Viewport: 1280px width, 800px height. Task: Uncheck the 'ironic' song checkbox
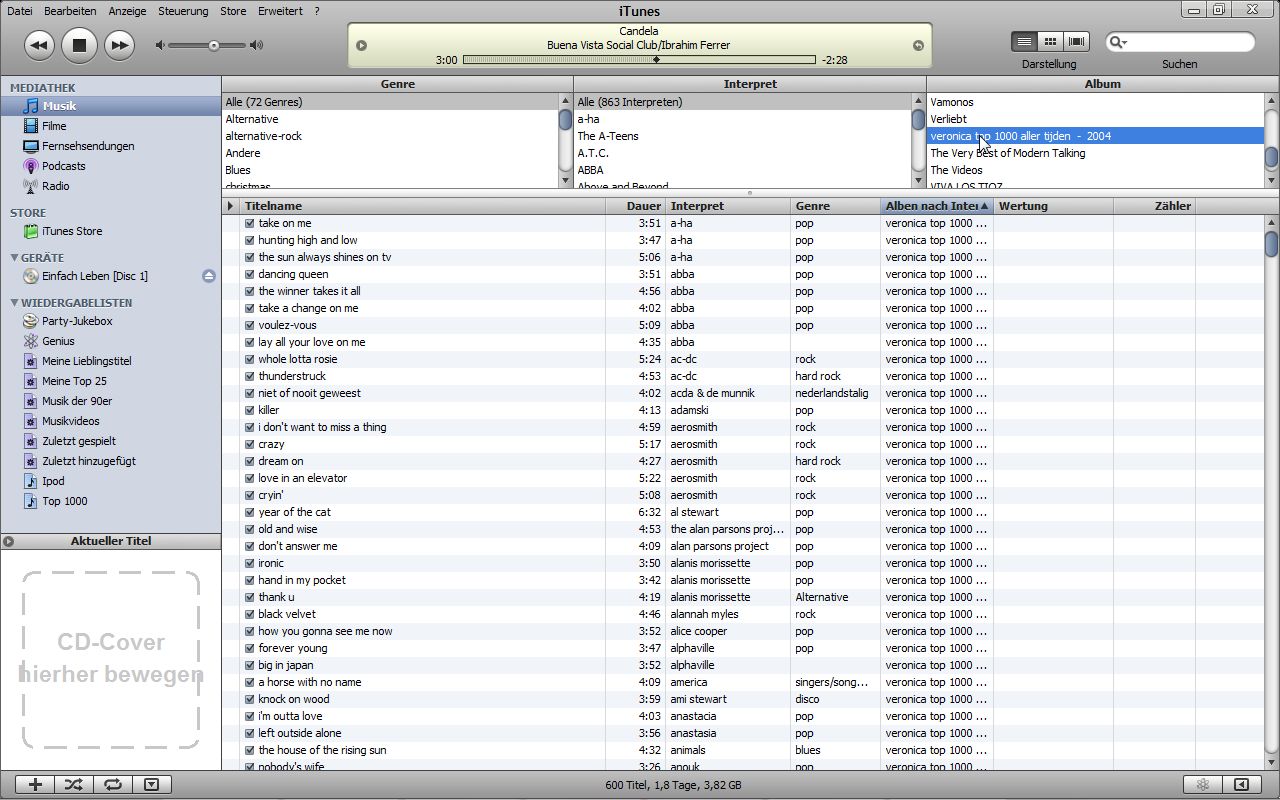click(249, 563)
